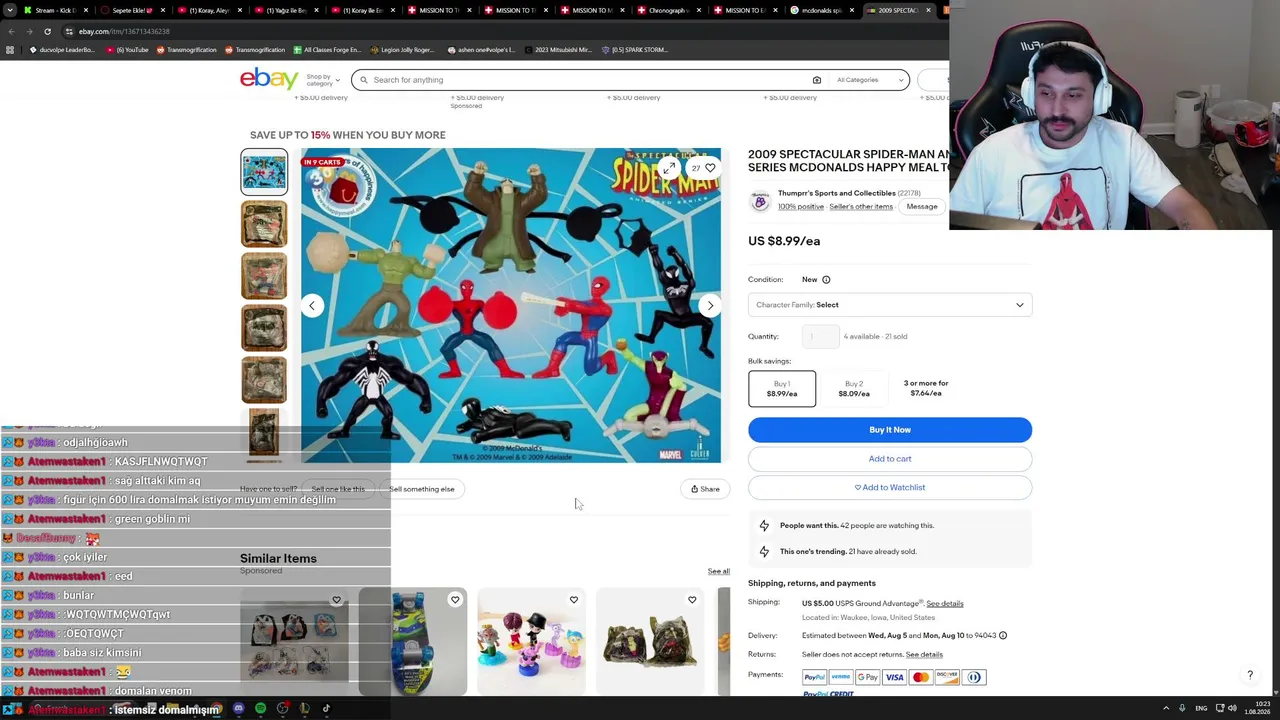The height and width of the screenshot is (720, 1280).
Task: Expand the product image to fullscreen
Action: (x=669, y=168)
